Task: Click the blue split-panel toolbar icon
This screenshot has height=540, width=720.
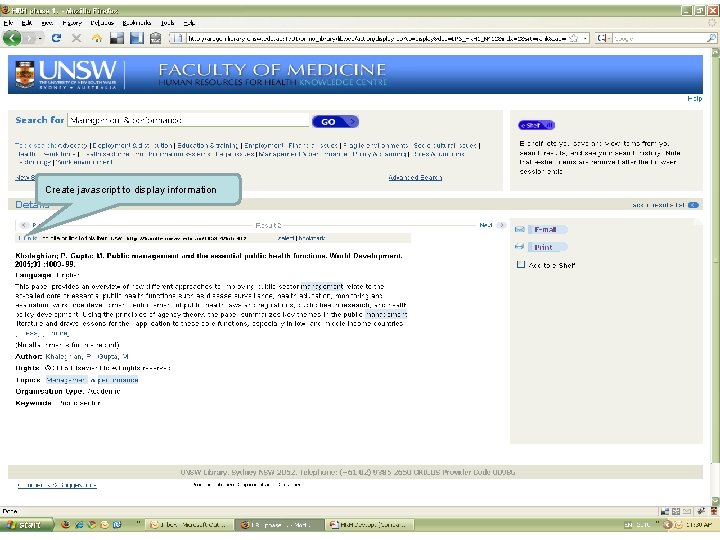Action: pos(137,38)
